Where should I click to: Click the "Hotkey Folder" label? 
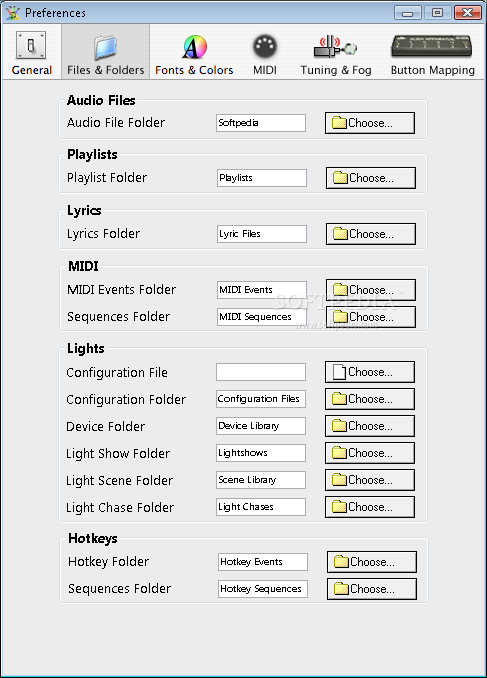coord(109,562)
